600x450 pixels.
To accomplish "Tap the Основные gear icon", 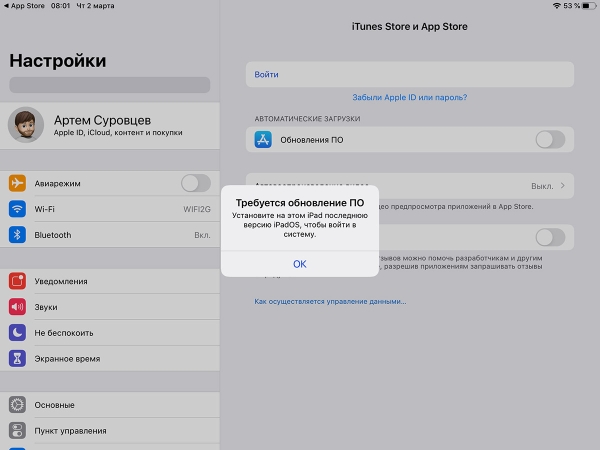I will 17,405.
